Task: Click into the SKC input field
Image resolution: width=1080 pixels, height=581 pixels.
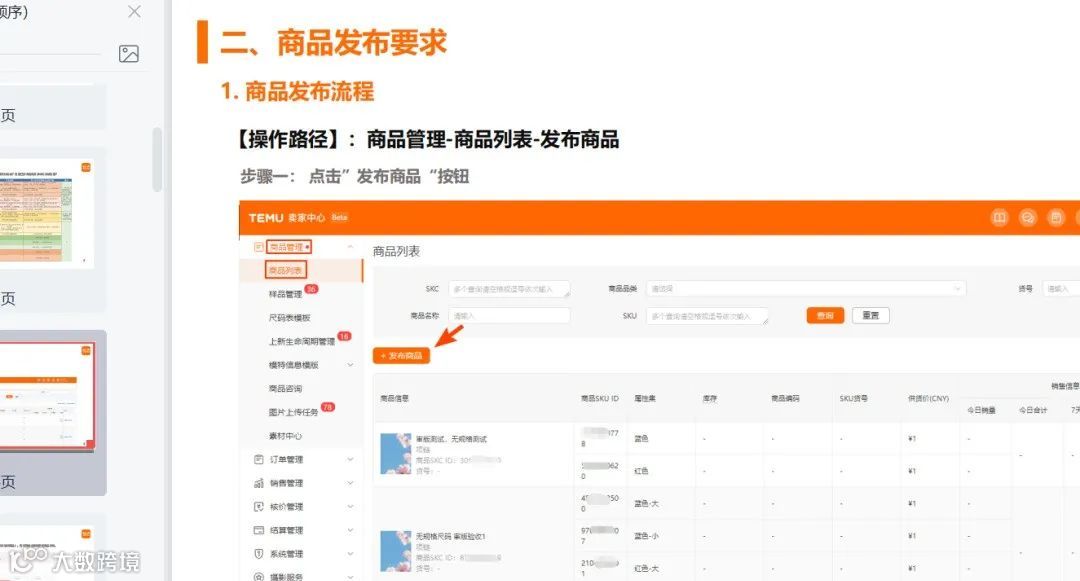Action: click(509, 289)
